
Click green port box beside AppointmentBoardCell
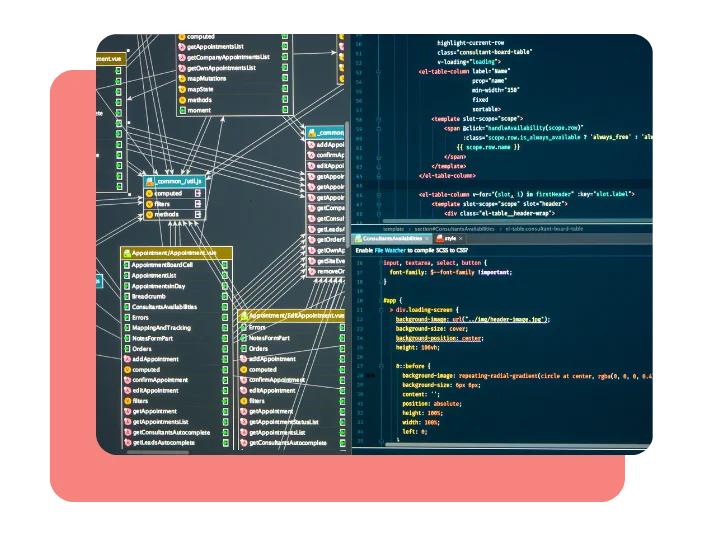pyautogui.click(x=225, y=265)
